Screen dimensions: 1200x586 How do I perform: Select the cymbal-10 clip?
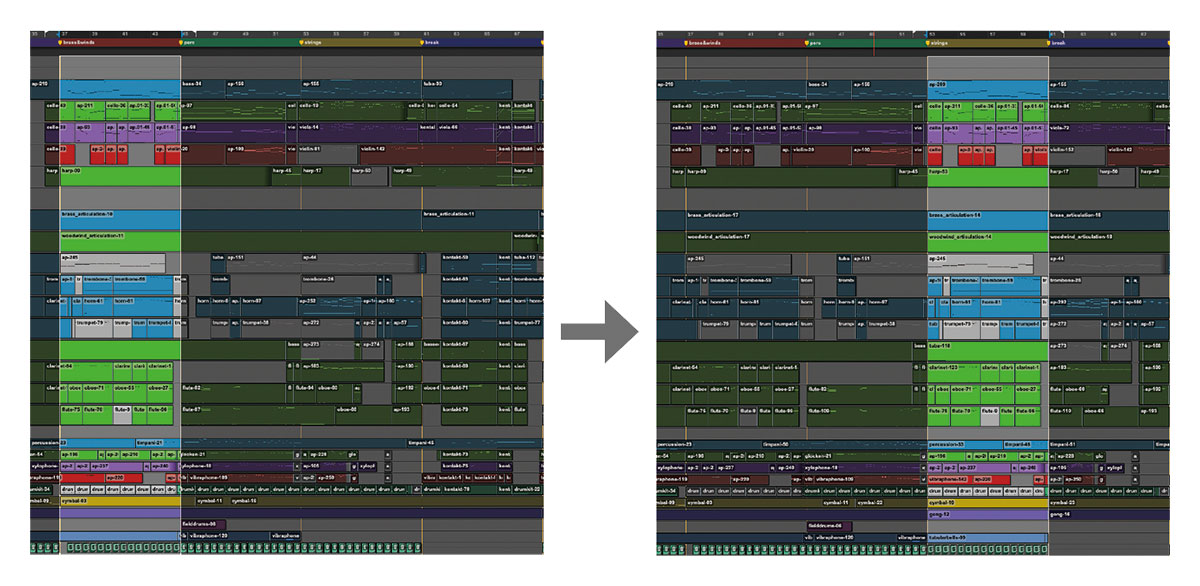pyautogui.click(x=987, y=503)
